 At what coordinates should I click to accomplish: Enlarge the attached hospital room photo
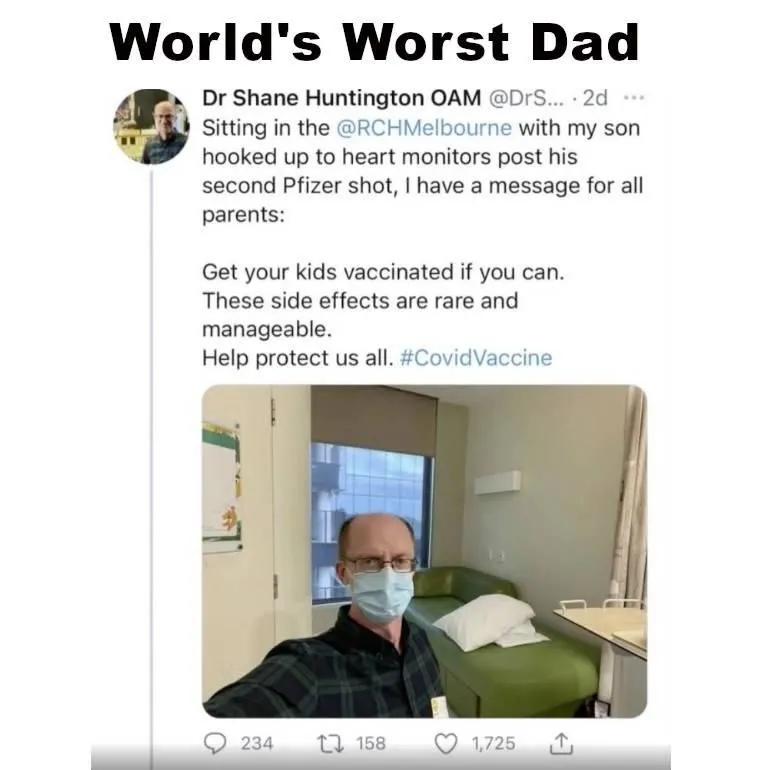coord(424,551)
